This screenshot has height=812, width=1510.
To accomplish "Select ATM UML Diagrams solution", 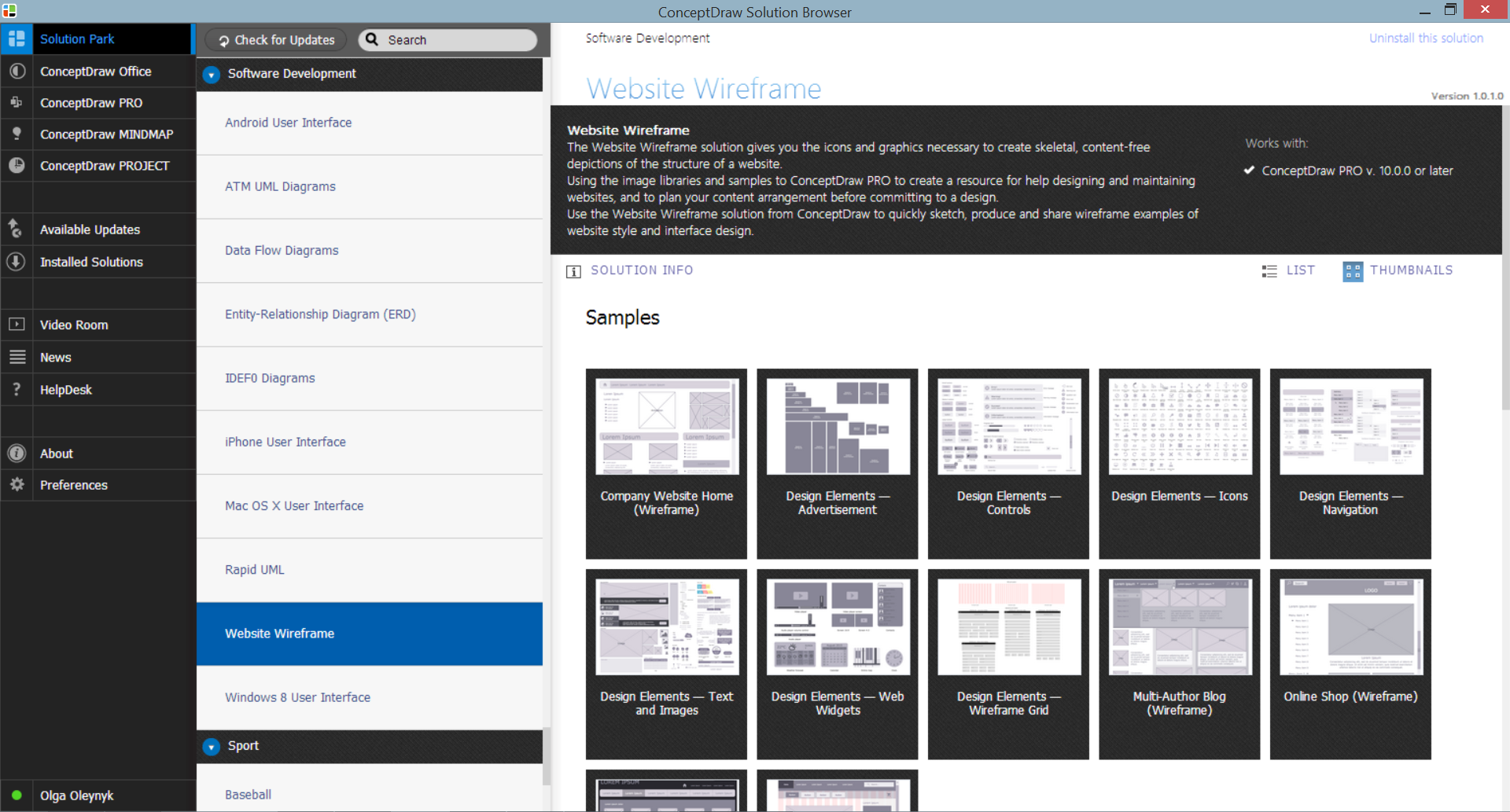I will (370, 186).
